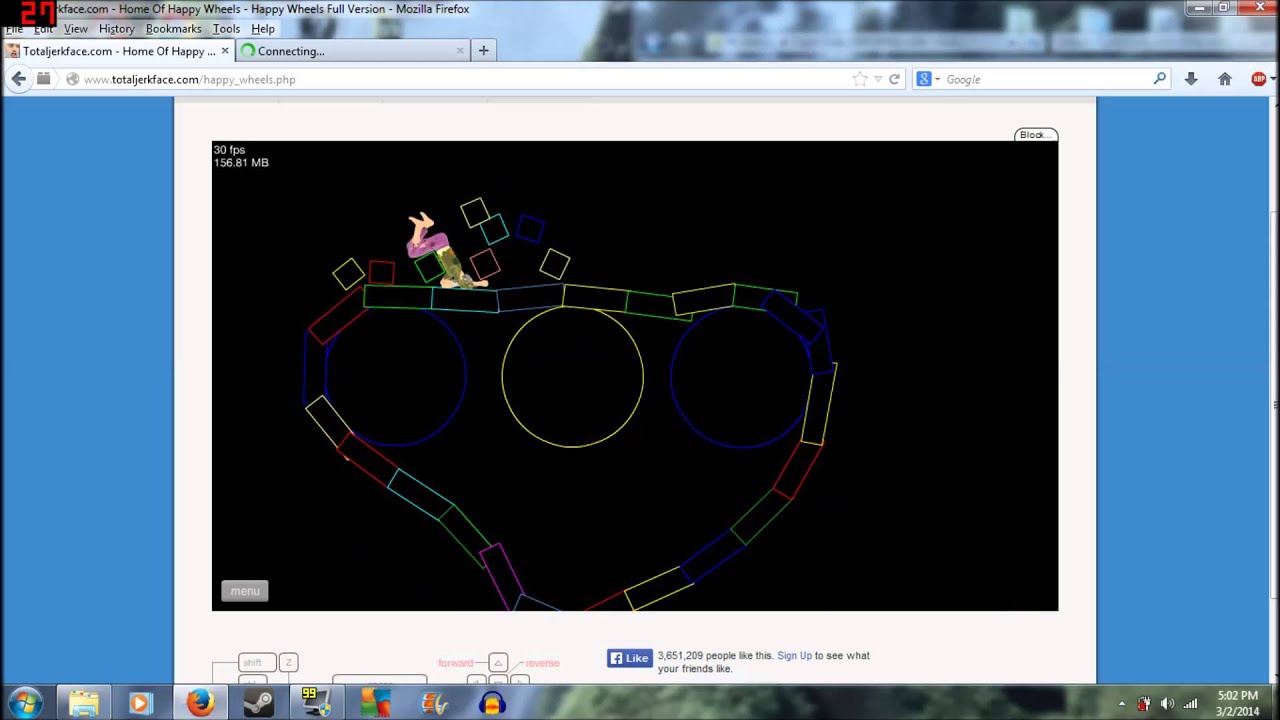Reload the Happy Wheels page
The image size is (1280, 720).
pyautogui.click(x=894, y=79)
